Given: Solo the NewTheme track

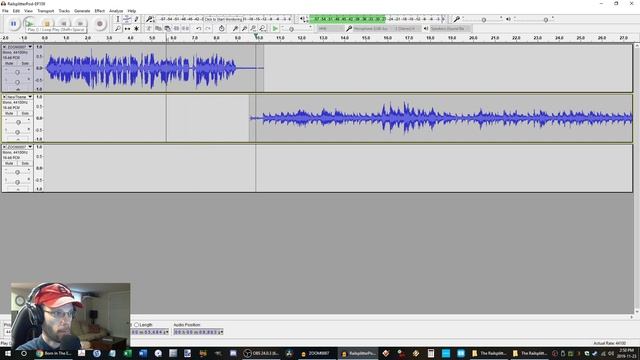Looking at the screenshot, I should (x=25, y=113).
